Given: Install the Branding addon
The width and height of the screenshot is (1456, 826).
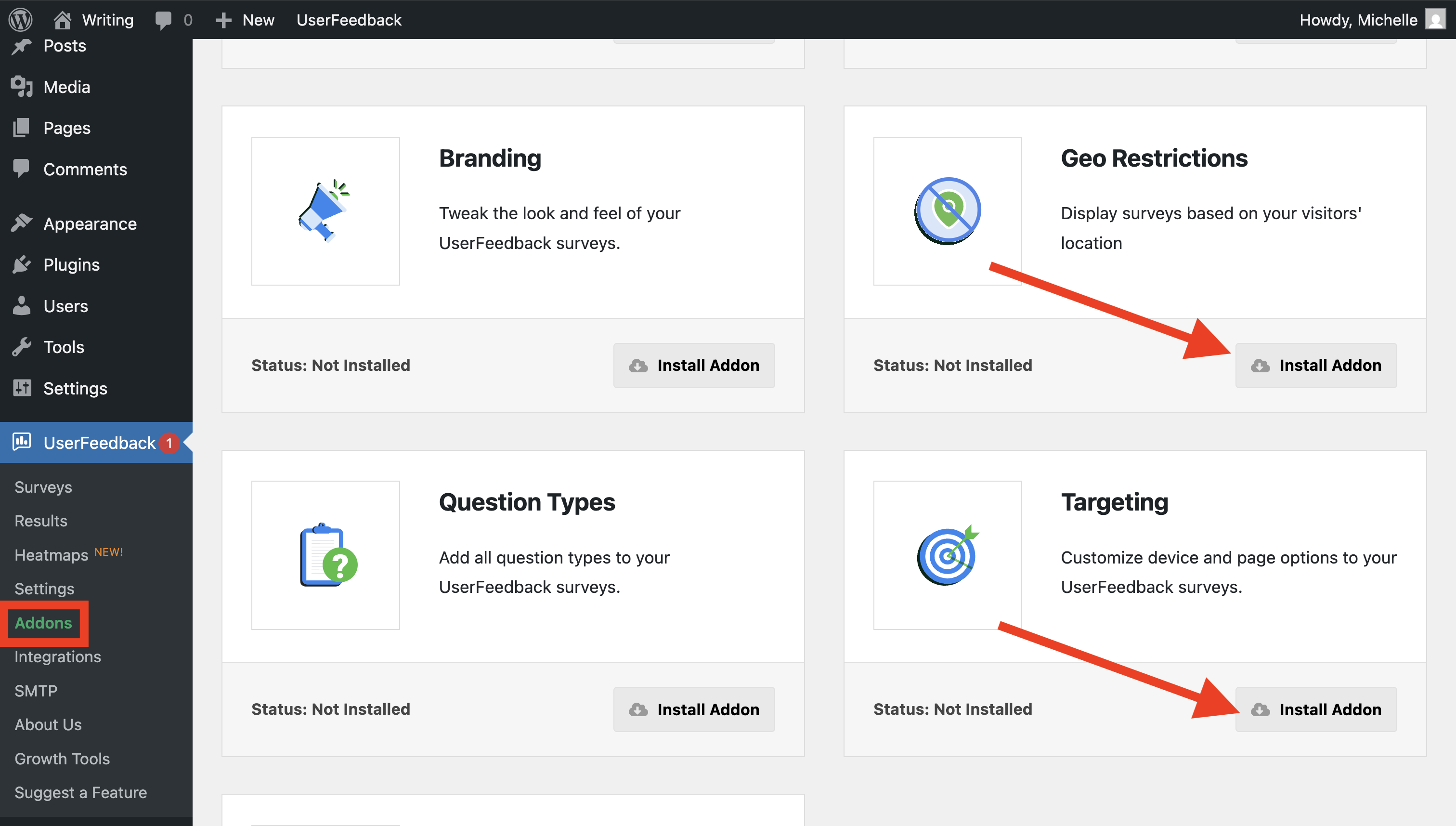Looking at the screenshot, I should pos(694,366).
